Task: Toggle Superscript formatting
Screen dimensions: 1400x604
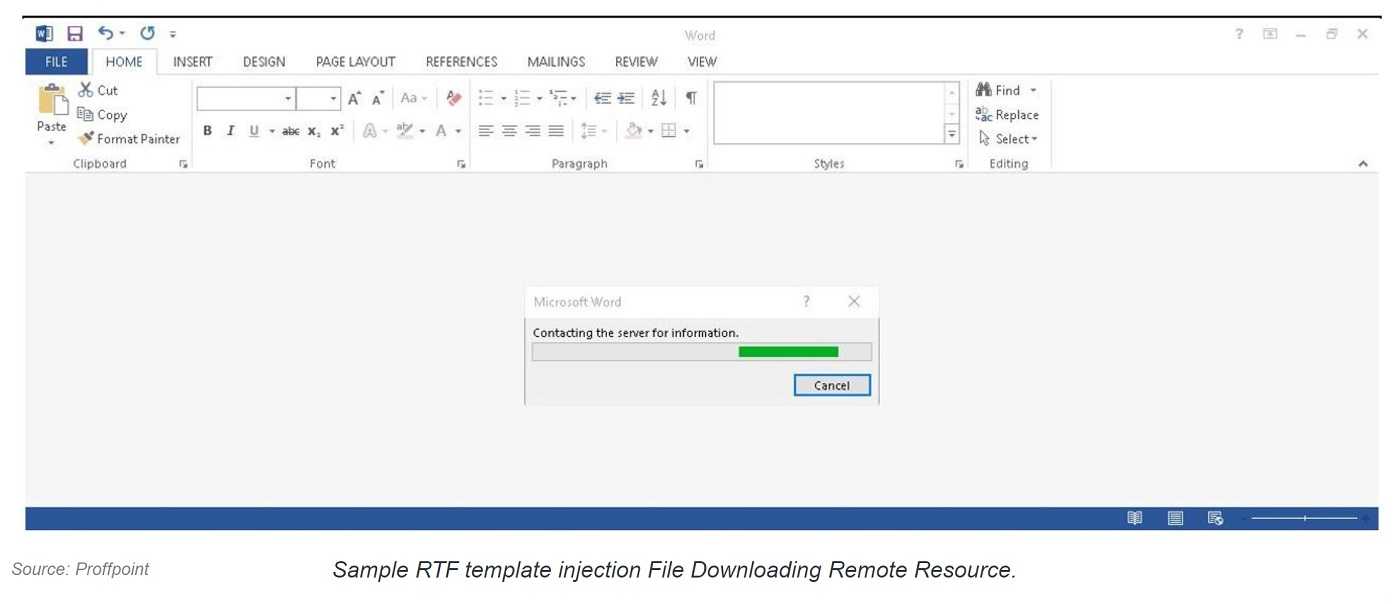Action: pos(337,131)
